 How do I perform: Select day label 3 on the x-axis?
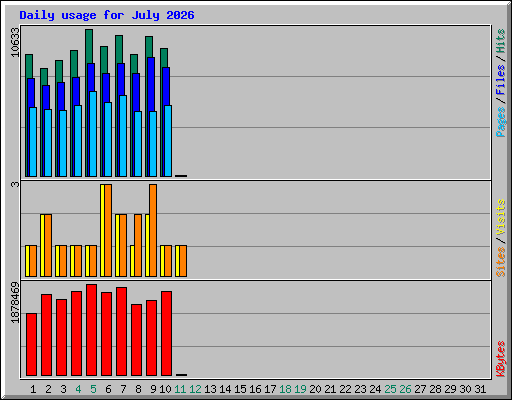click(x=63, y=389)
